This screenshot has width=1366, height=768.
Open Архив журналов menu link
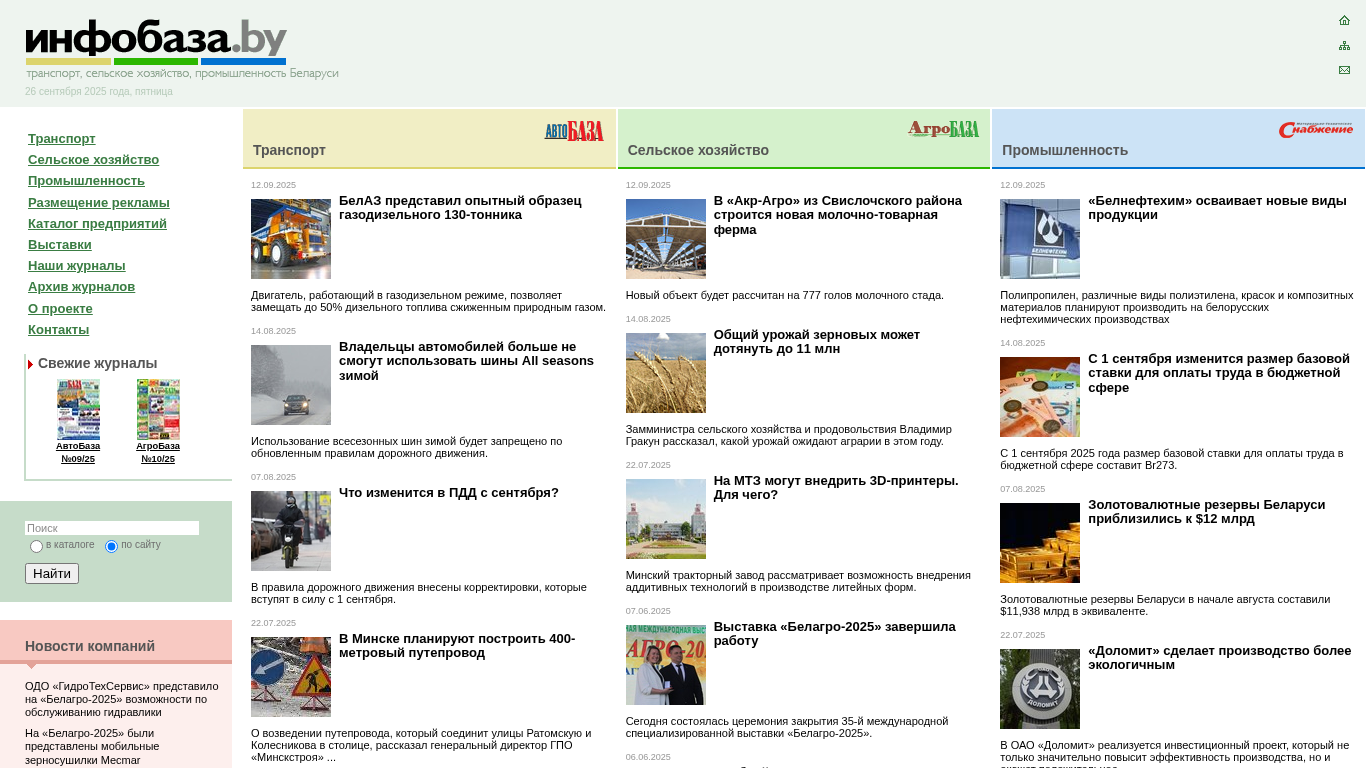coord(81,287)
